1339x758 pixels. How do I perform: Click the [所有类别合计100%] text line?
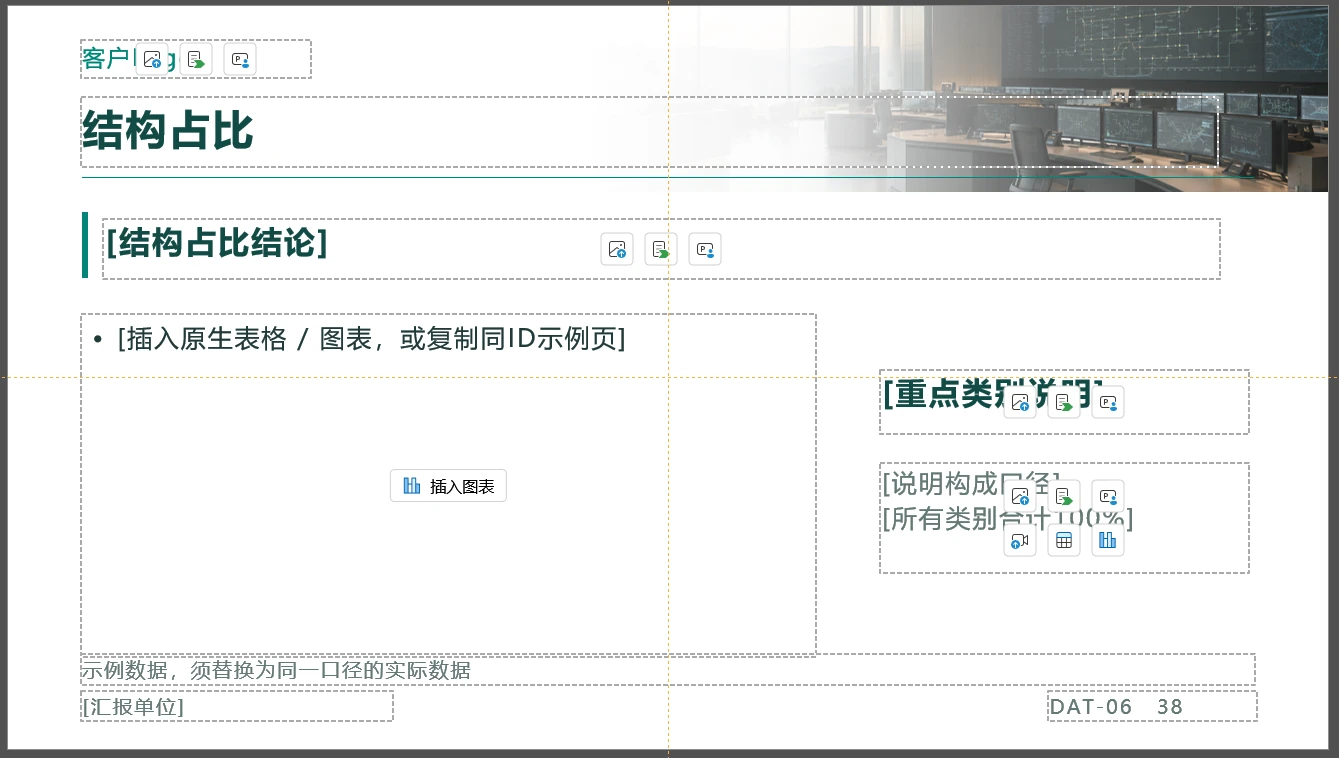[x=1007, y=519]
